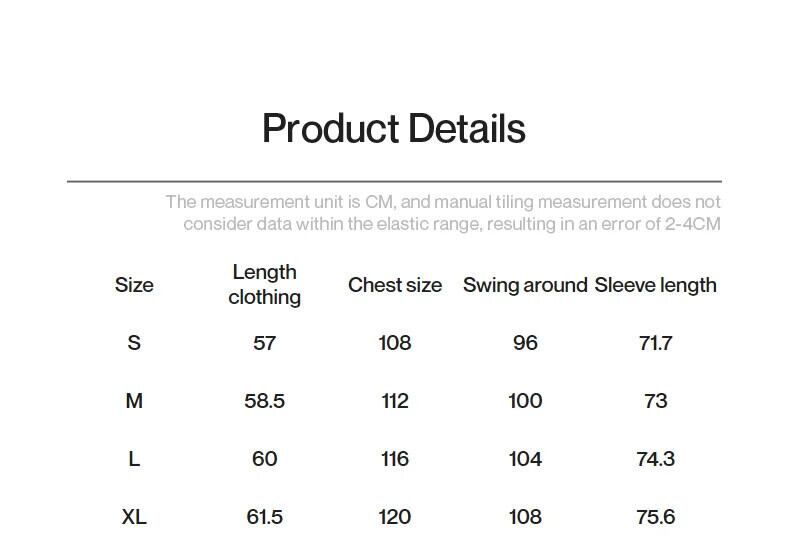Click the Product Details heading
The image size is (790, 545).
tap(393, 129)
